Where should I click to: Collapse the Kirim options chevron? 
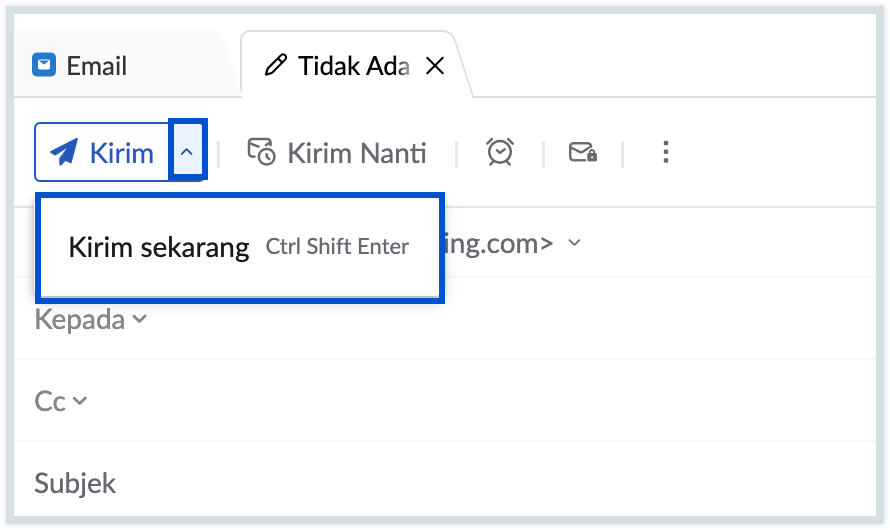(187, 152)
